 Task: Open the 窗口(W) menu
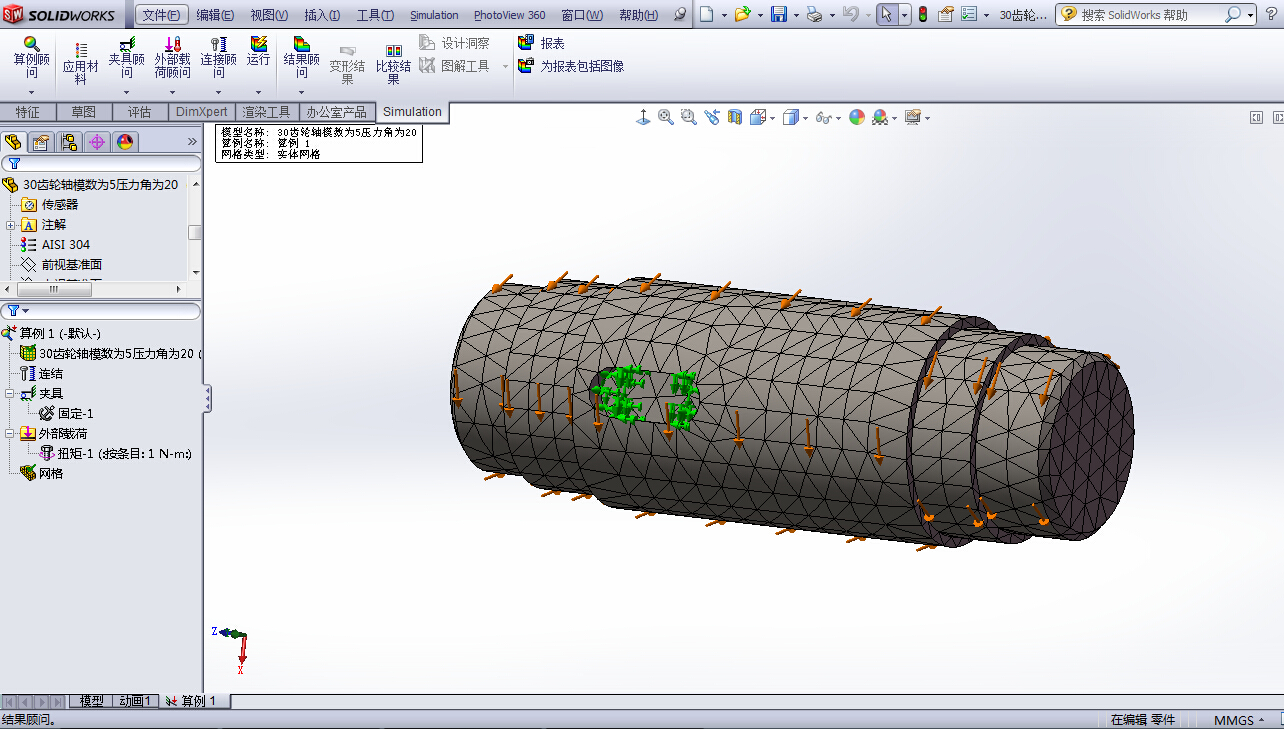coord(581,15)
